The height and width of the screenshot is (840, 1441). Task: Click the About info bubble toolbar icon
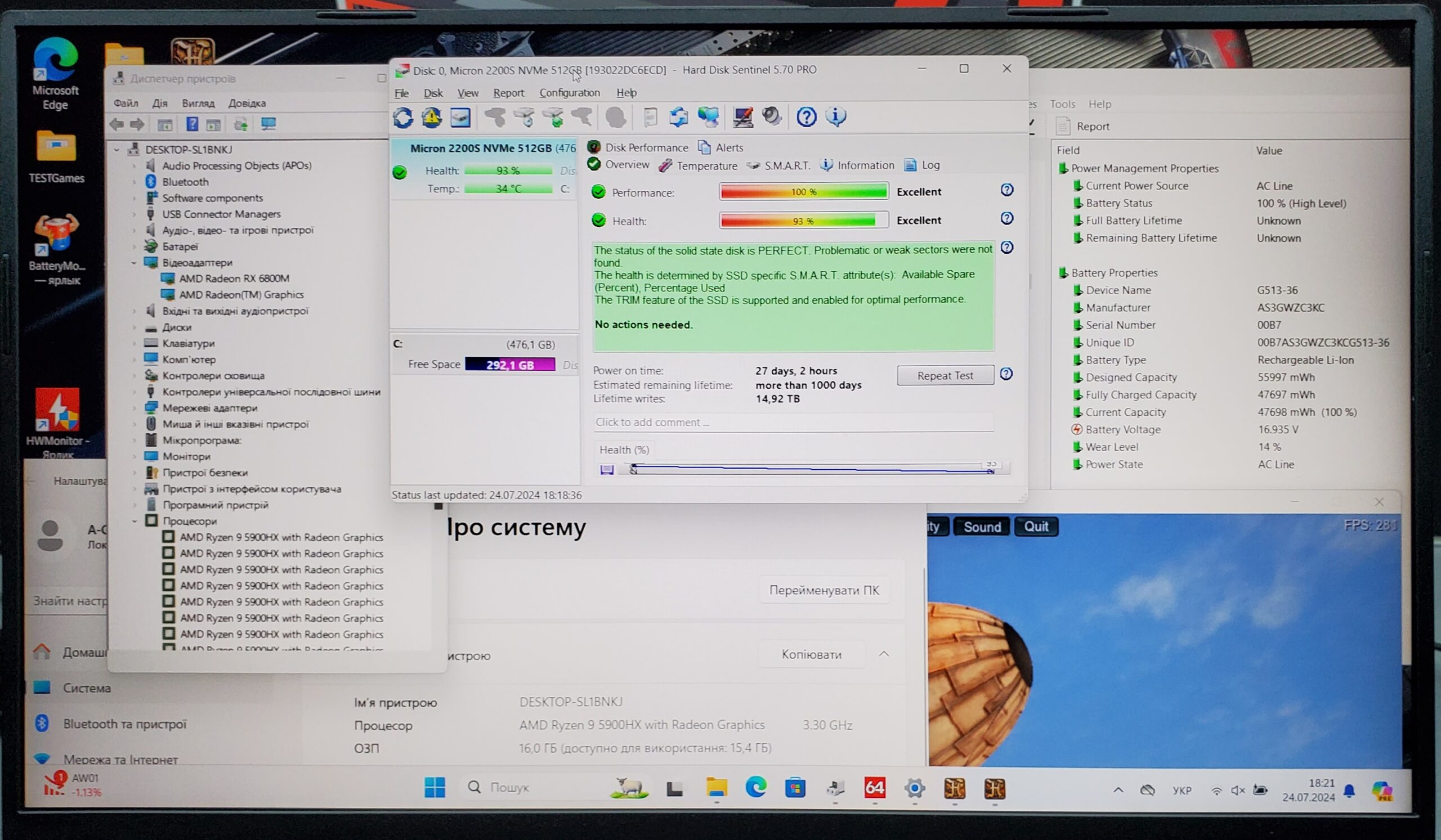[835, 116]
